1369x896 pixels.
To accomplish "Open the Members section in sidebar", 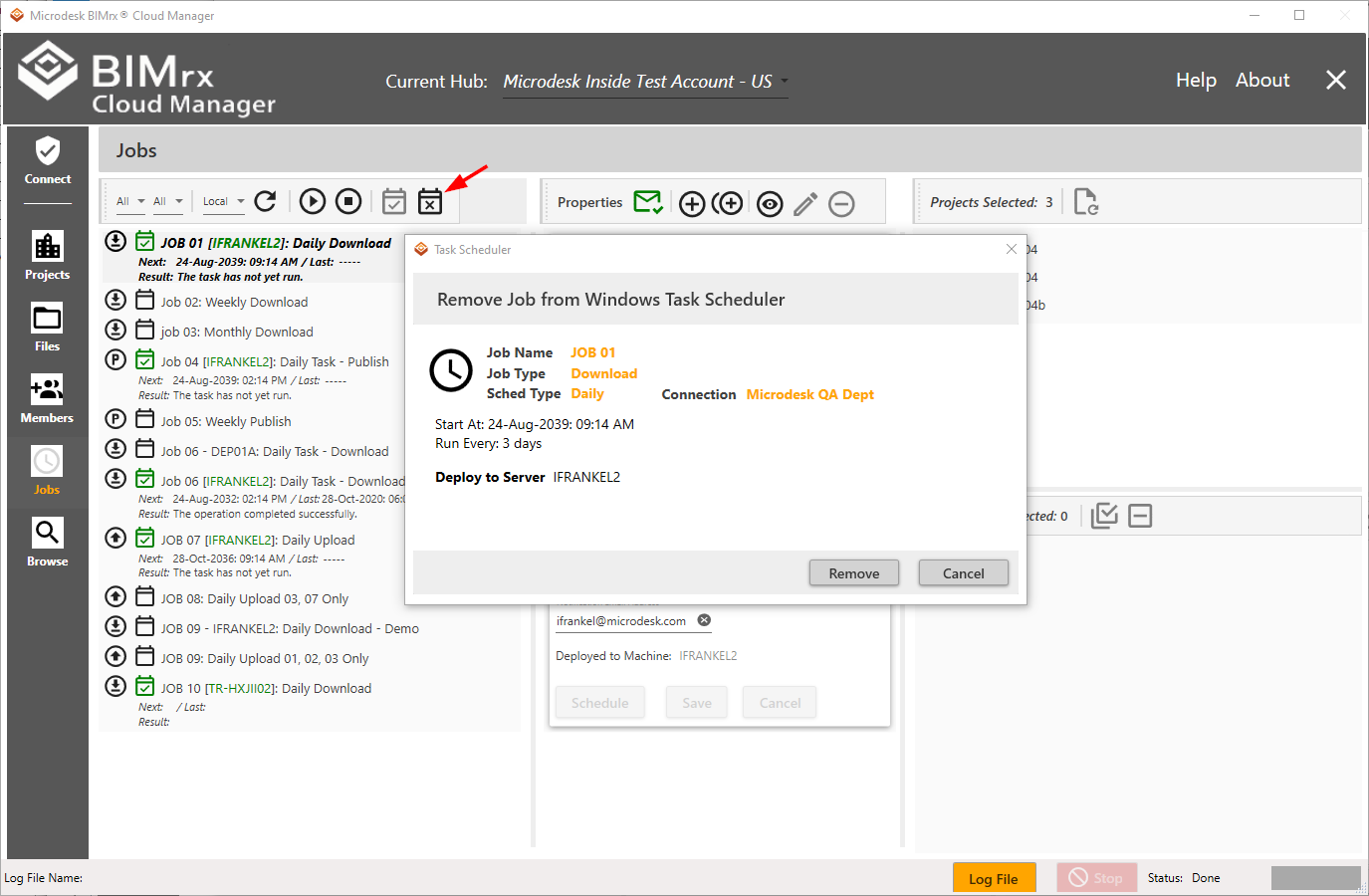I will point(48,399).
